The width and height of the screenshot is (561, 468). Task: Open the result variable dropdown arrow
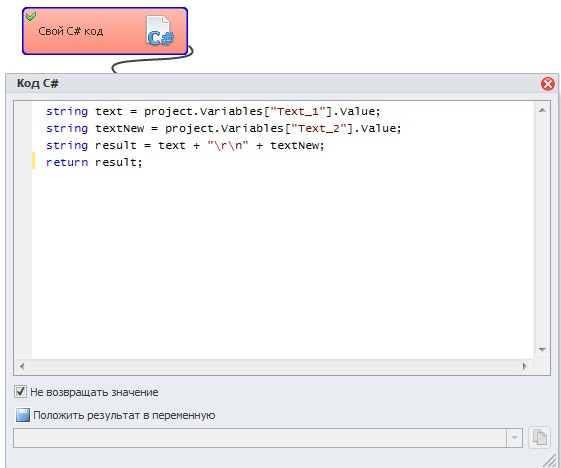click(514, 438)
